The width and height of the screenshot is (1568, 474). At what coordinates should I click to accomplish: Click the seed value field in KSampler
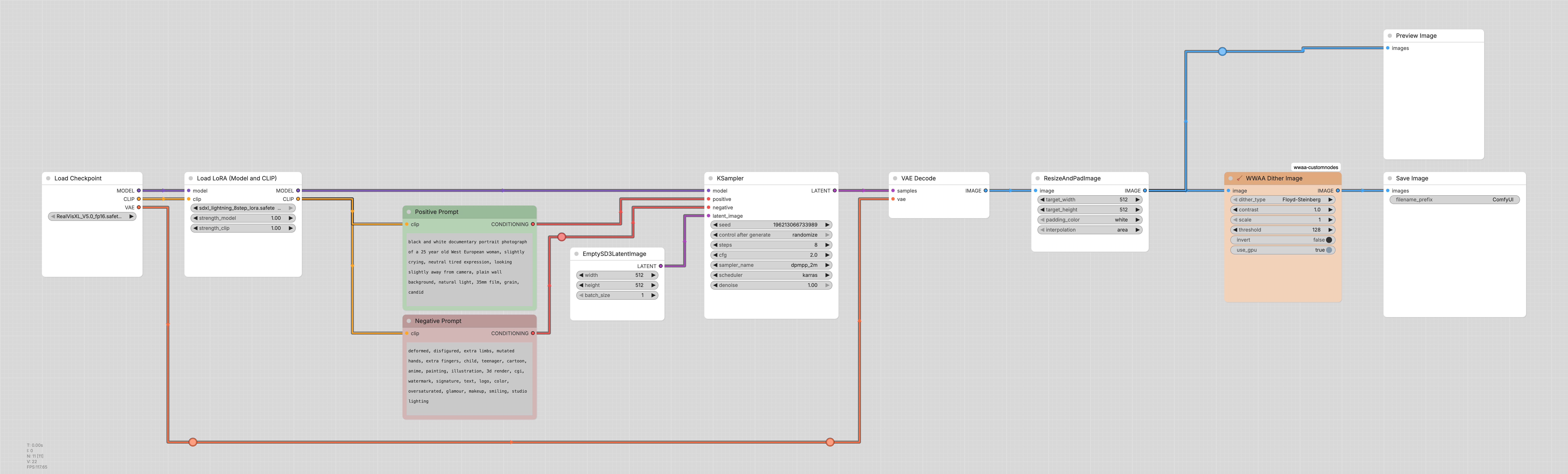[771, 225]
